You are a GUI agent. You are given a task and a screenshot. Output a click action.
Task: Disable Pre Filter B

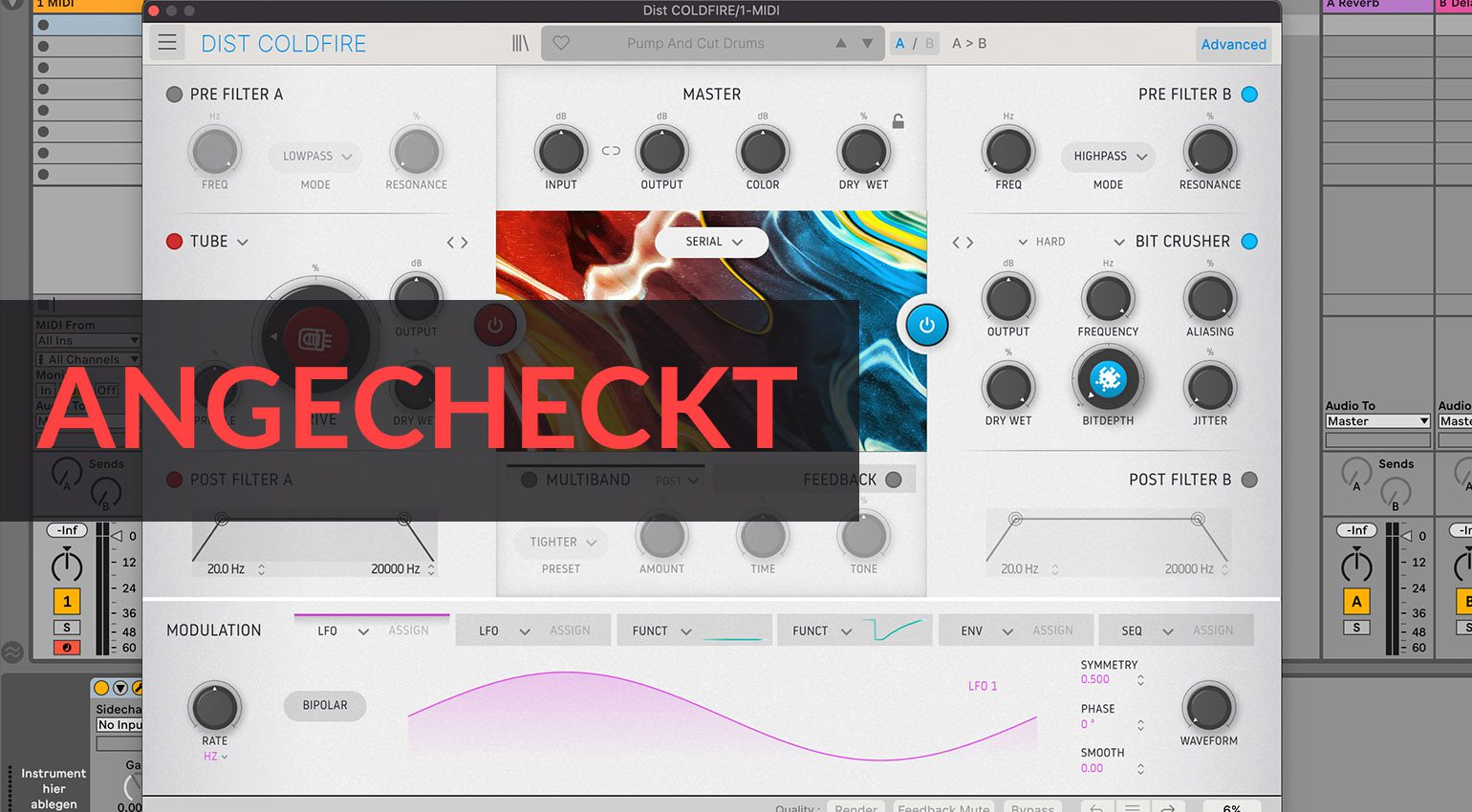[1248, 95]
